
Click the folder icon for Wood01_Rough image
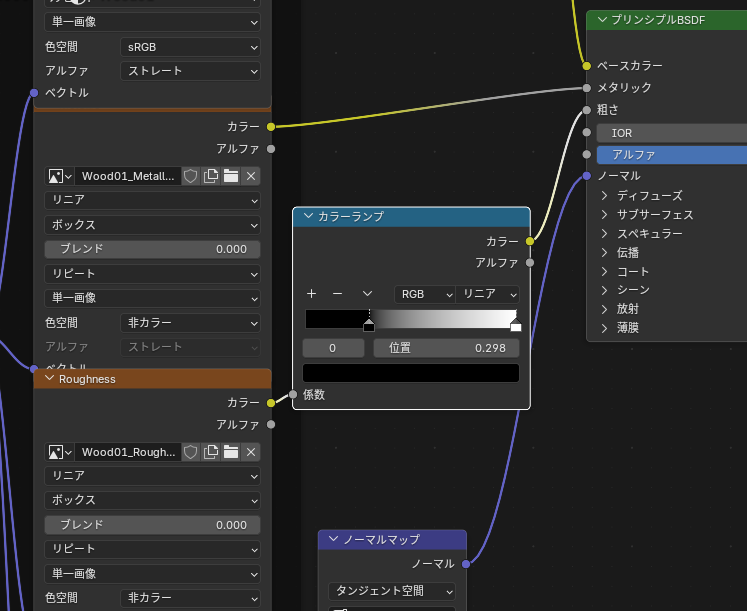(231, 452)
